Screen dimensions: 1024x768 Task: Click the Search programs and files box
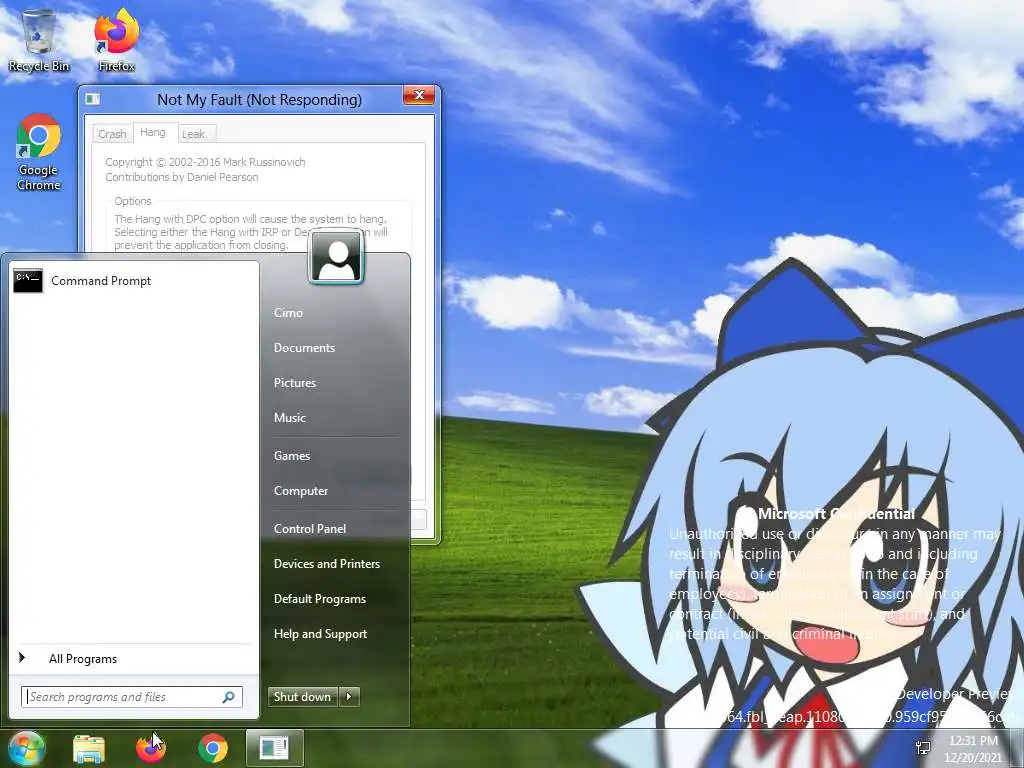[132, 697]
